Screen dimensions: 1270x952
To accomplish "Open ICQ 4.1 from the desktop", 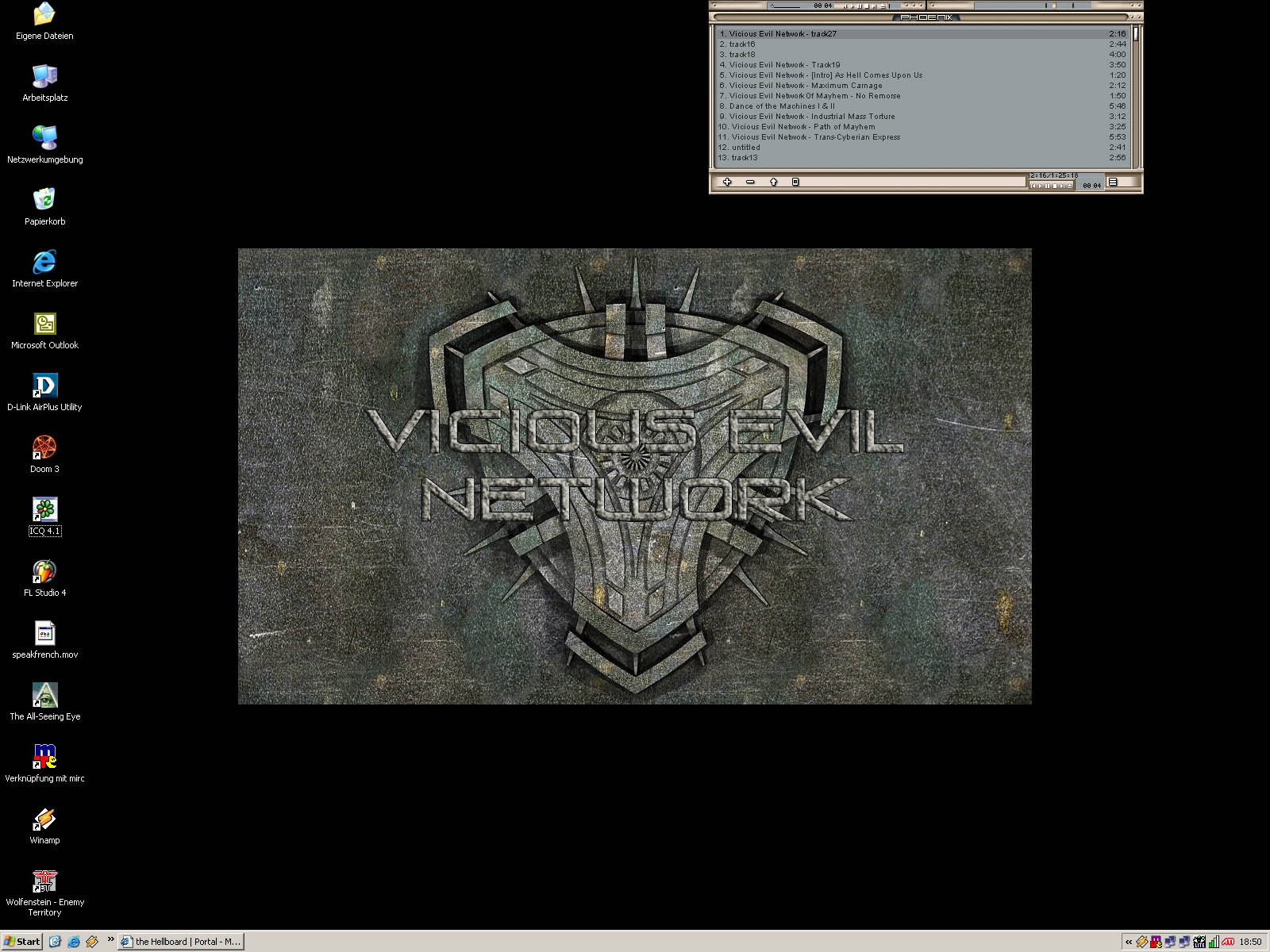I will point(44,511).
